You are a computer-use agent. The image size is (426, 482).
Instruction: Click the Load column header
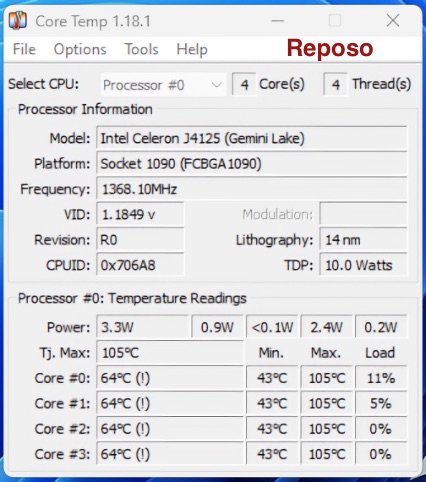(x=380, y=353)
